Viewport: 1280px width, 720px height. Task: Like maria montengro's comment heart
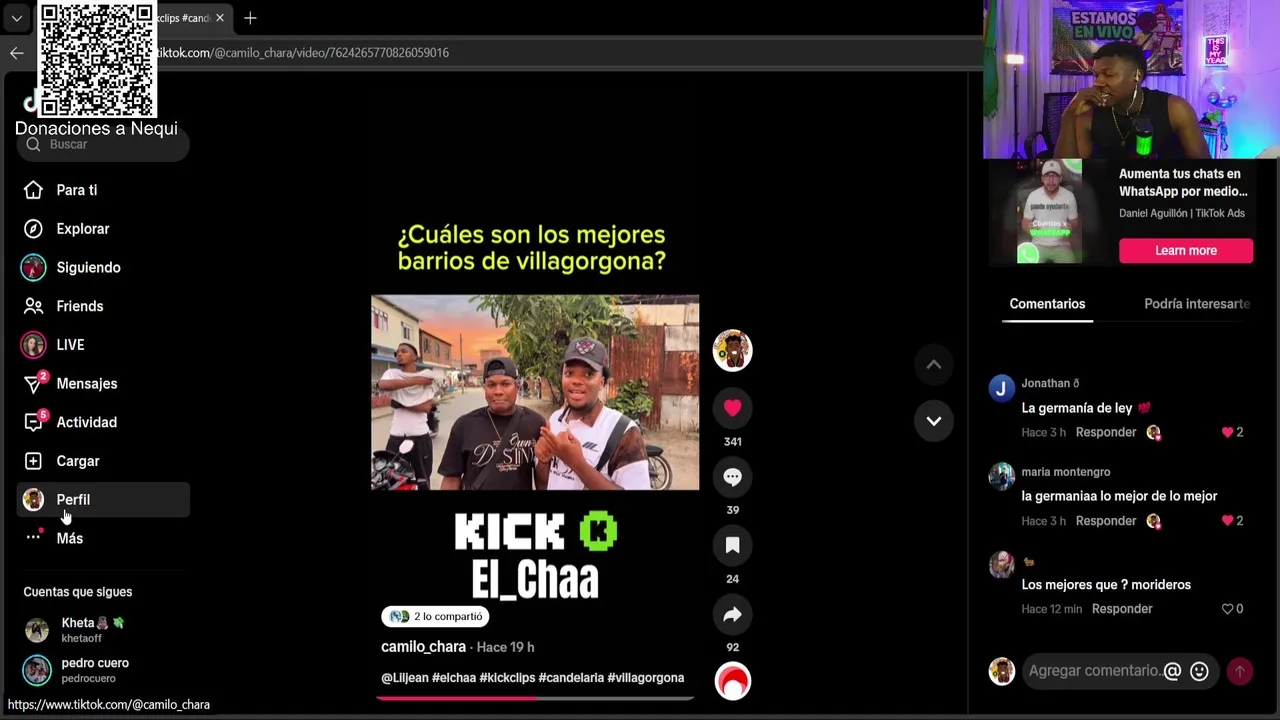click(1227, 521)
